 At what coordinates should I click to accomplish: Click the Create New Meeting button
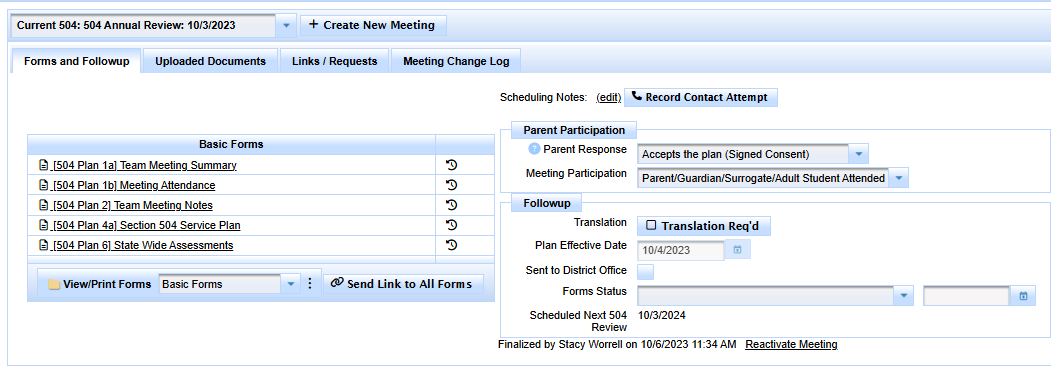(373, 25)
